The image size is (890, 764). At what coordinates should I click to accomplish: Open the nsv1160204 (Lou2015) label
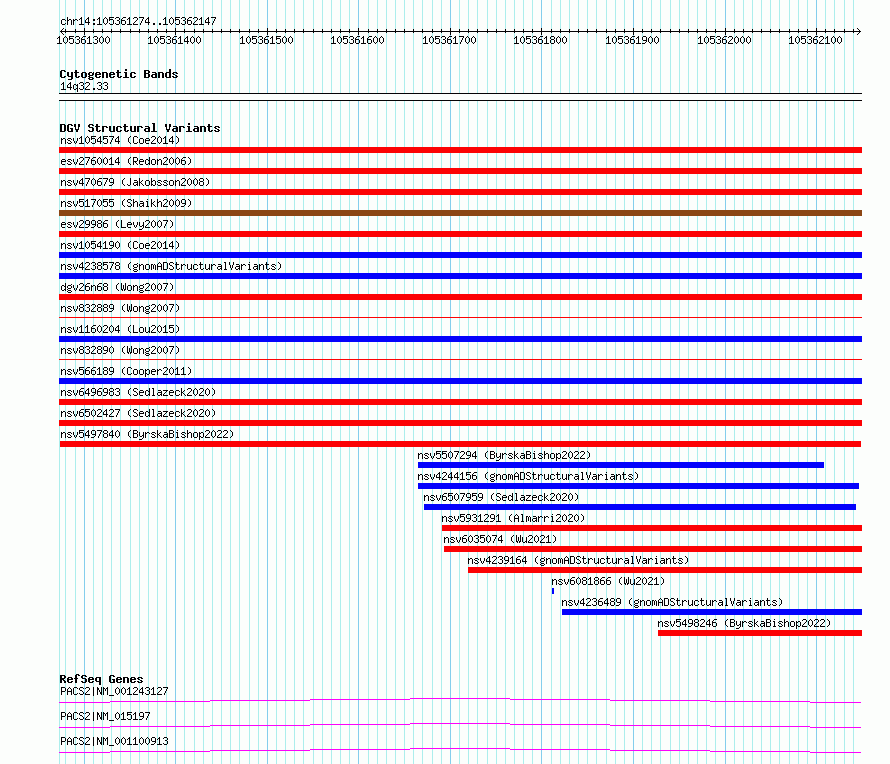point(120,329)
